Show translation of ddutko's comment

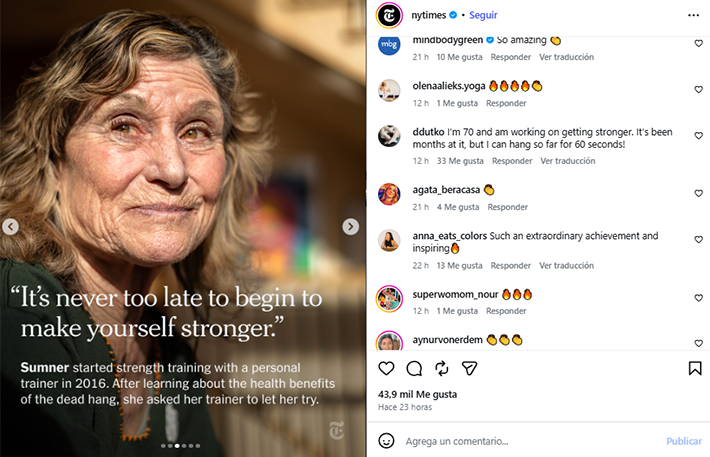point(567,161)
